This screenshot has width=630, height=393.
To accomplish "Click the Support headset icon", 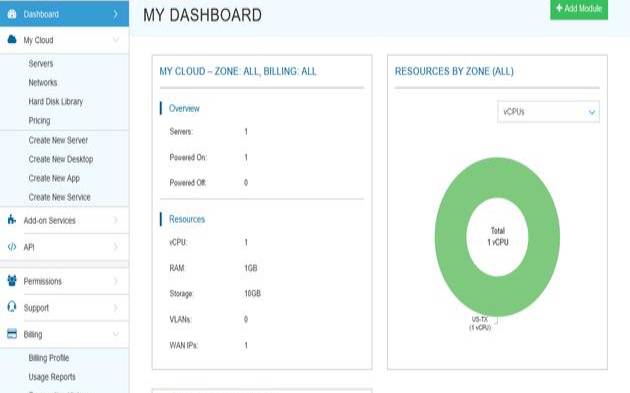I will click(12, 307).
